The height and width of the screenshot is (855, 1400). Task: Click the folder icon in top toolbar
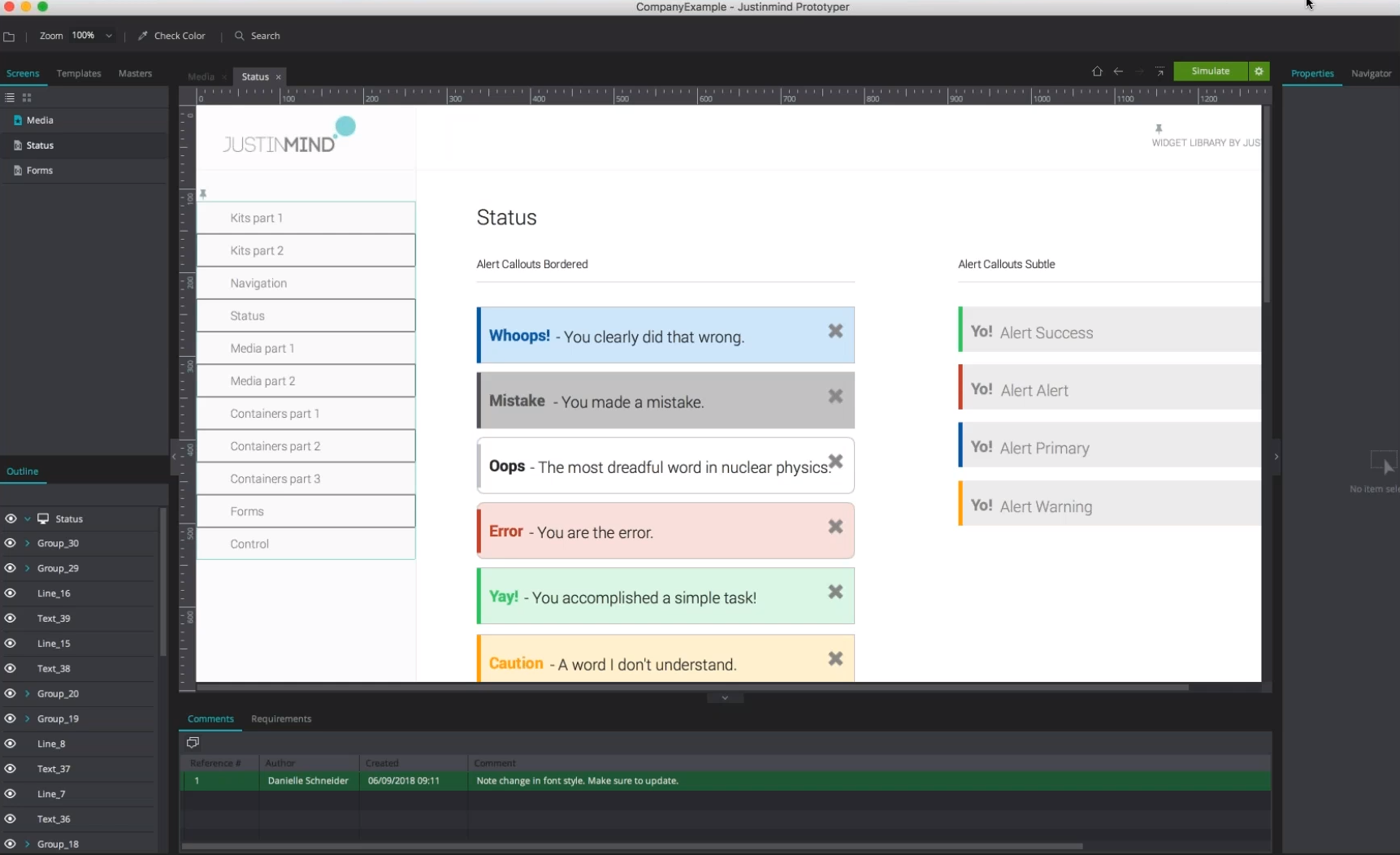point(9,37)
